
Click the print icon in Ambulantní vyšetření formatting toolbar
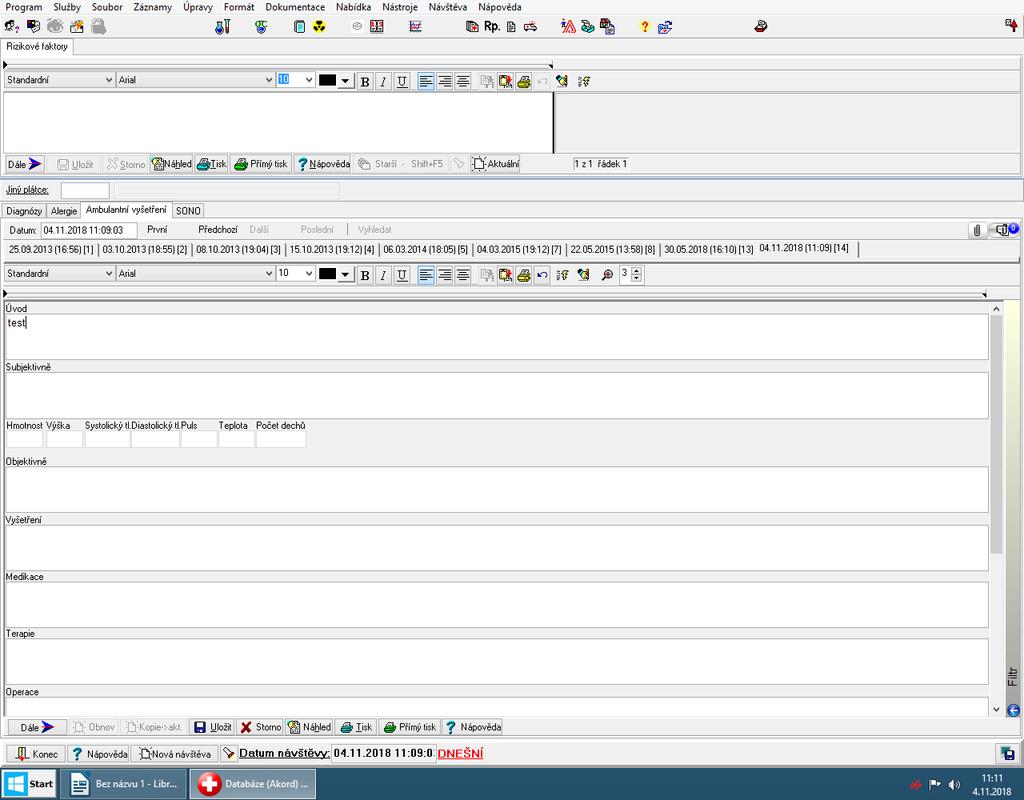pos(524,275)
